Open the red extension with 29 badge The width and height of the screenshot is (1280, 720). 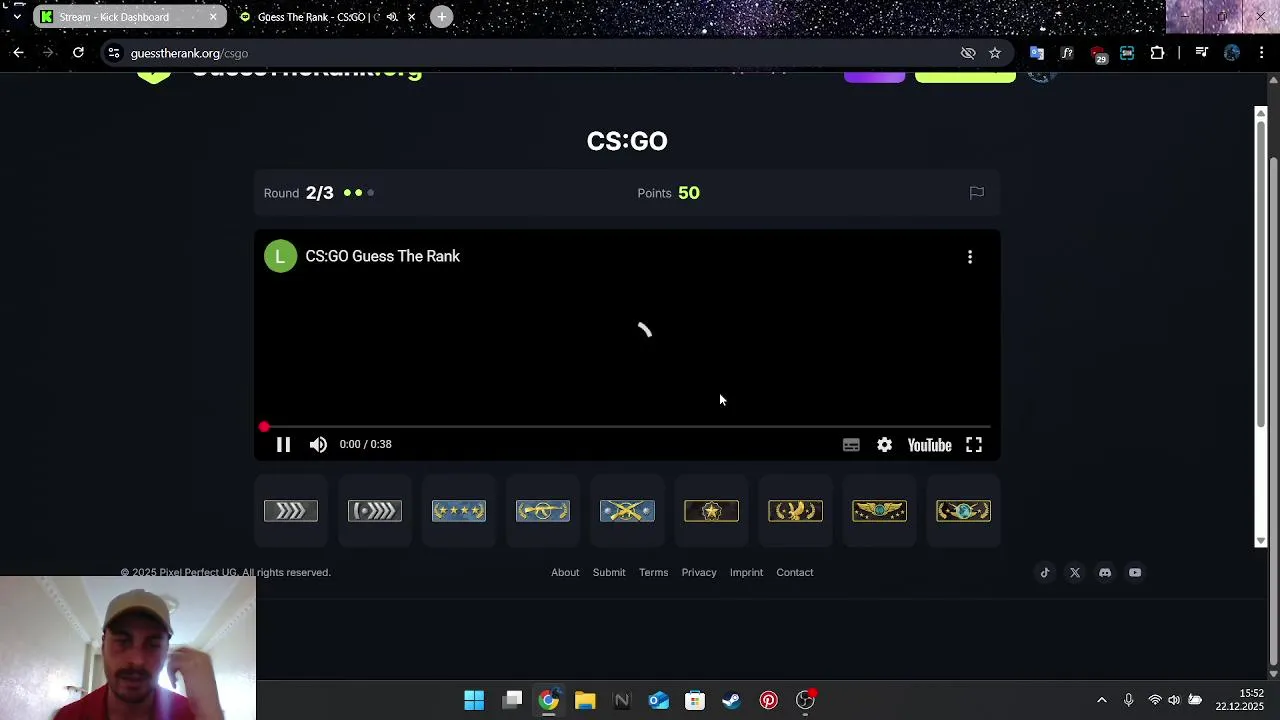(x=1098, y=54)
